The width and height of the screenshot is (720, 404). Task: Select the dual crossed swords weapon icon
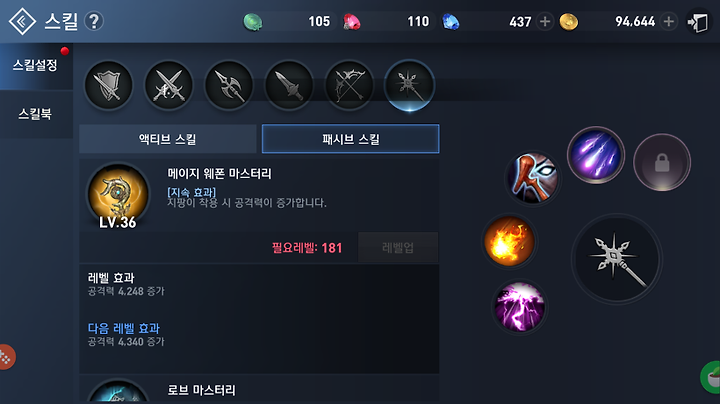pos(169,85)
